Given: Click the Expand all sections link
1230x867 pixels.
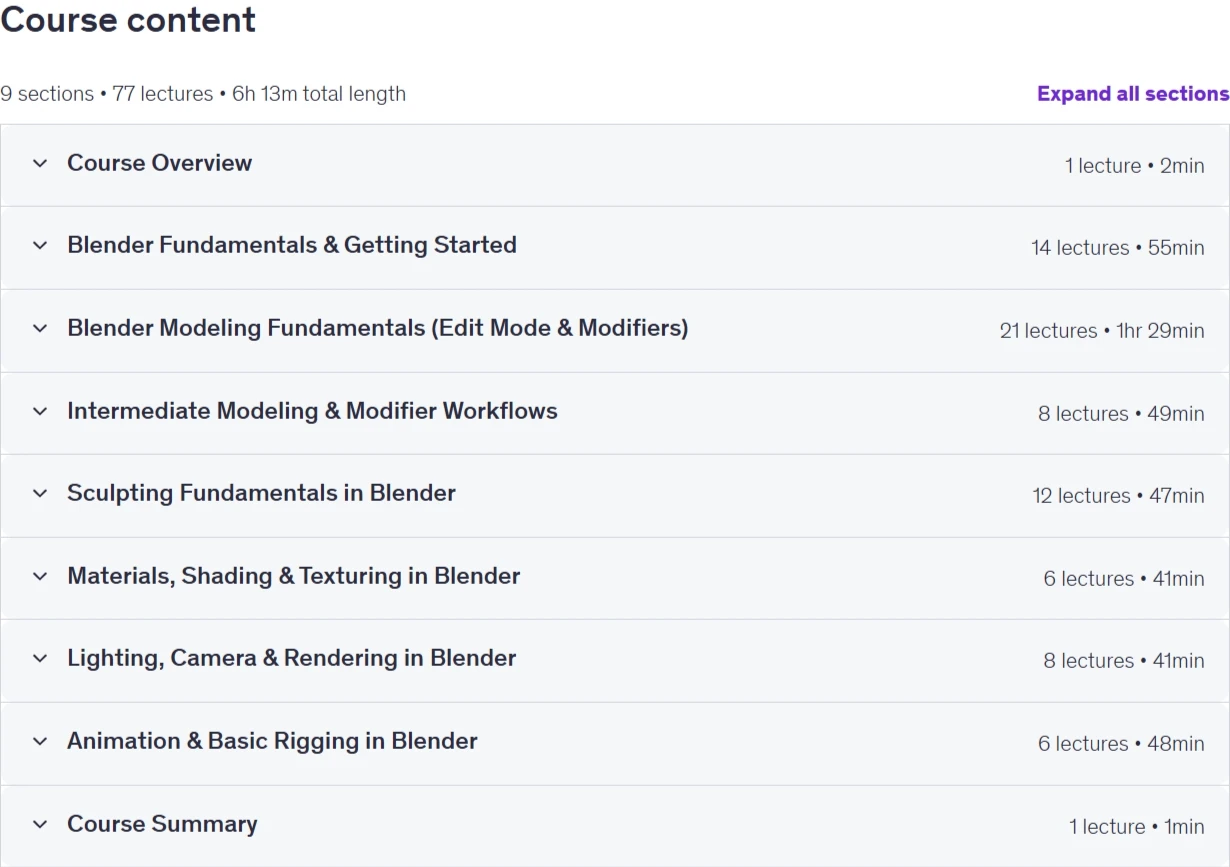Looking at the screenshot, I should coord(1133,94).
